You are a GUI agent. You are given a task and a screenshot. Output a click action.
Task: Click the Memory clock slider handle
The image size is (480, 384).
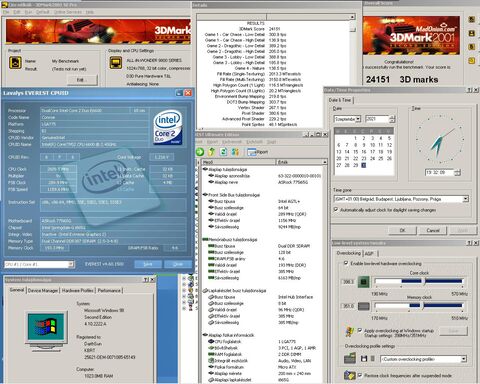422,306
